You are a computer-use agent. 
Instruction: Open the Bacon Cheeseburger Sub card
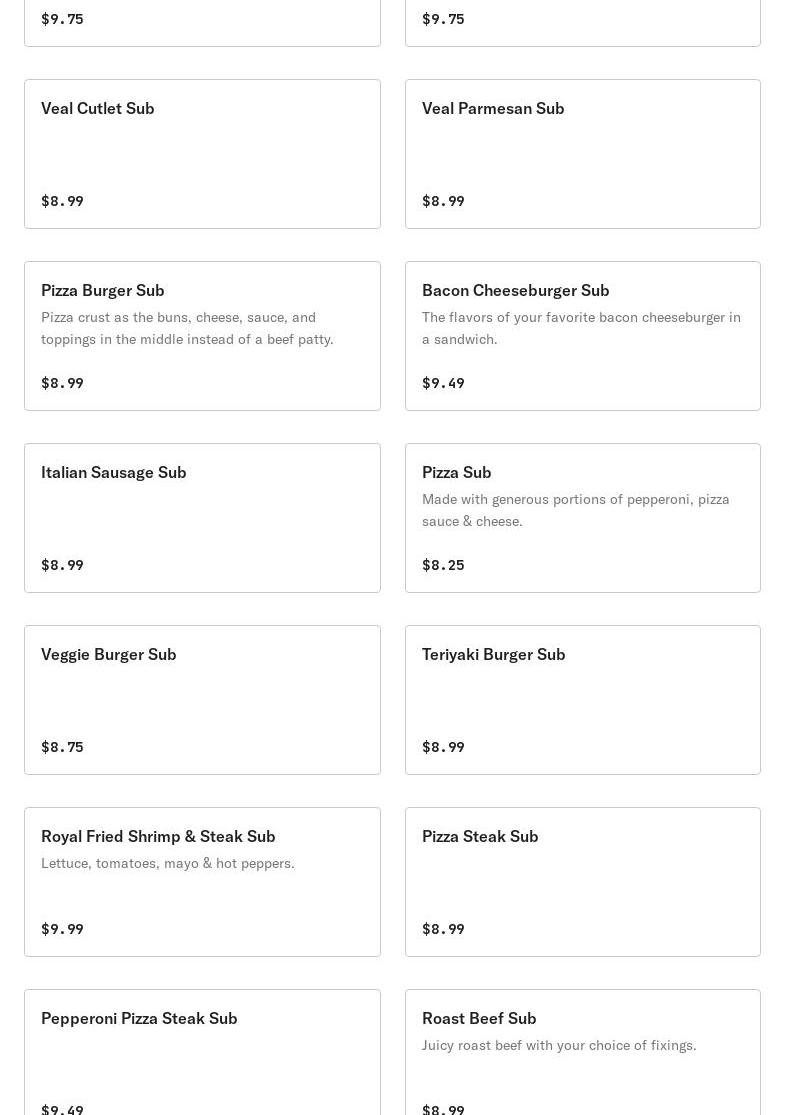click(582, 336)
